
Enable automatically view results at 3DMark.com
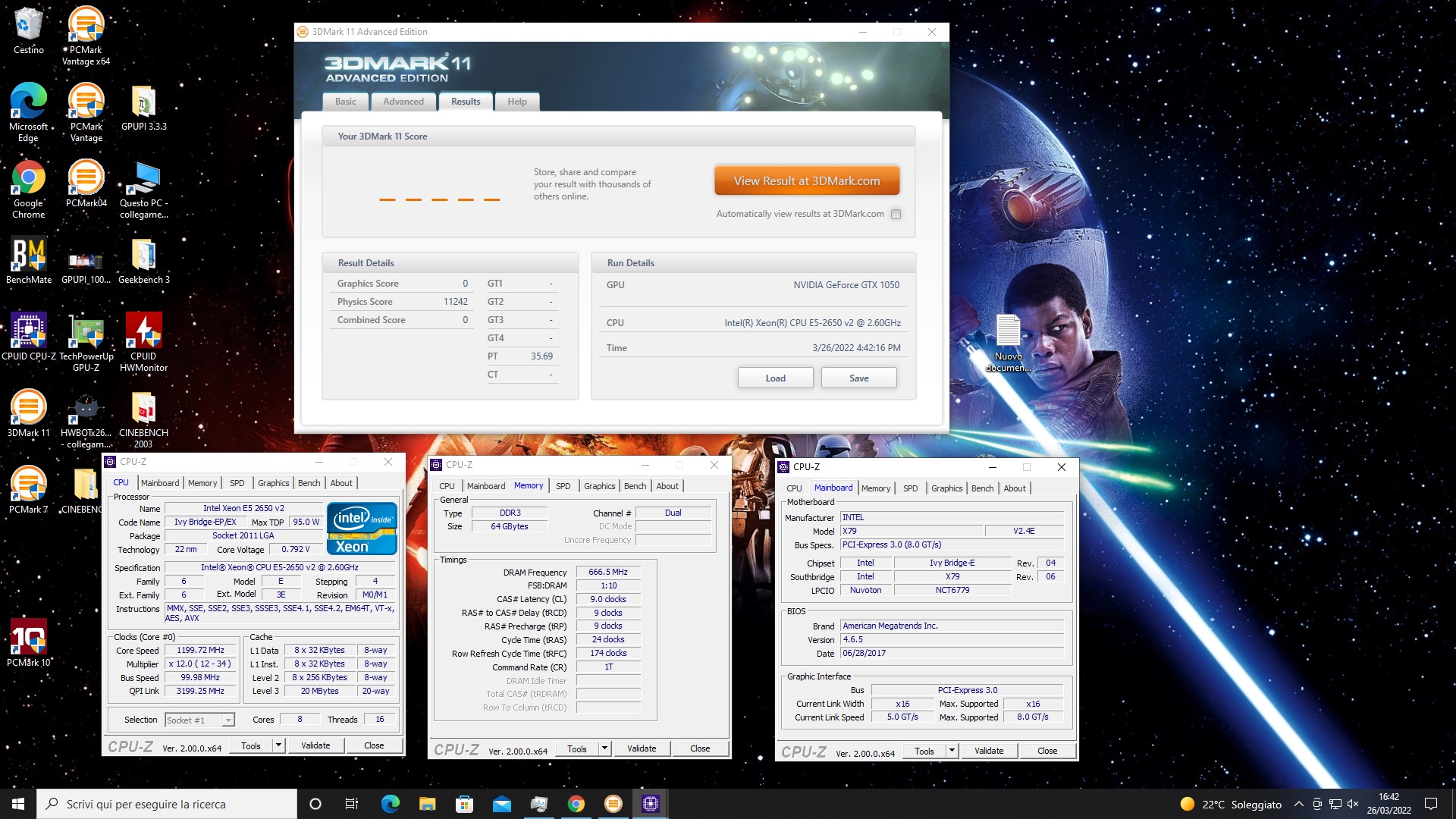[x=896, y=214]
